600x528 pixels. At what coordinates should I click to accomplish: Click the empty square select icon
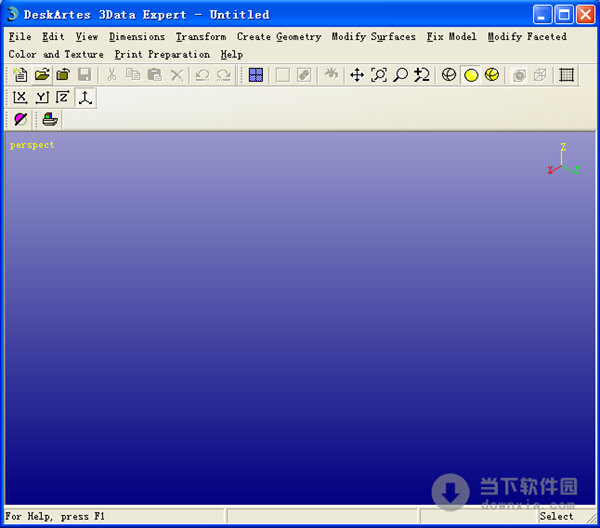tap(282, 75)
